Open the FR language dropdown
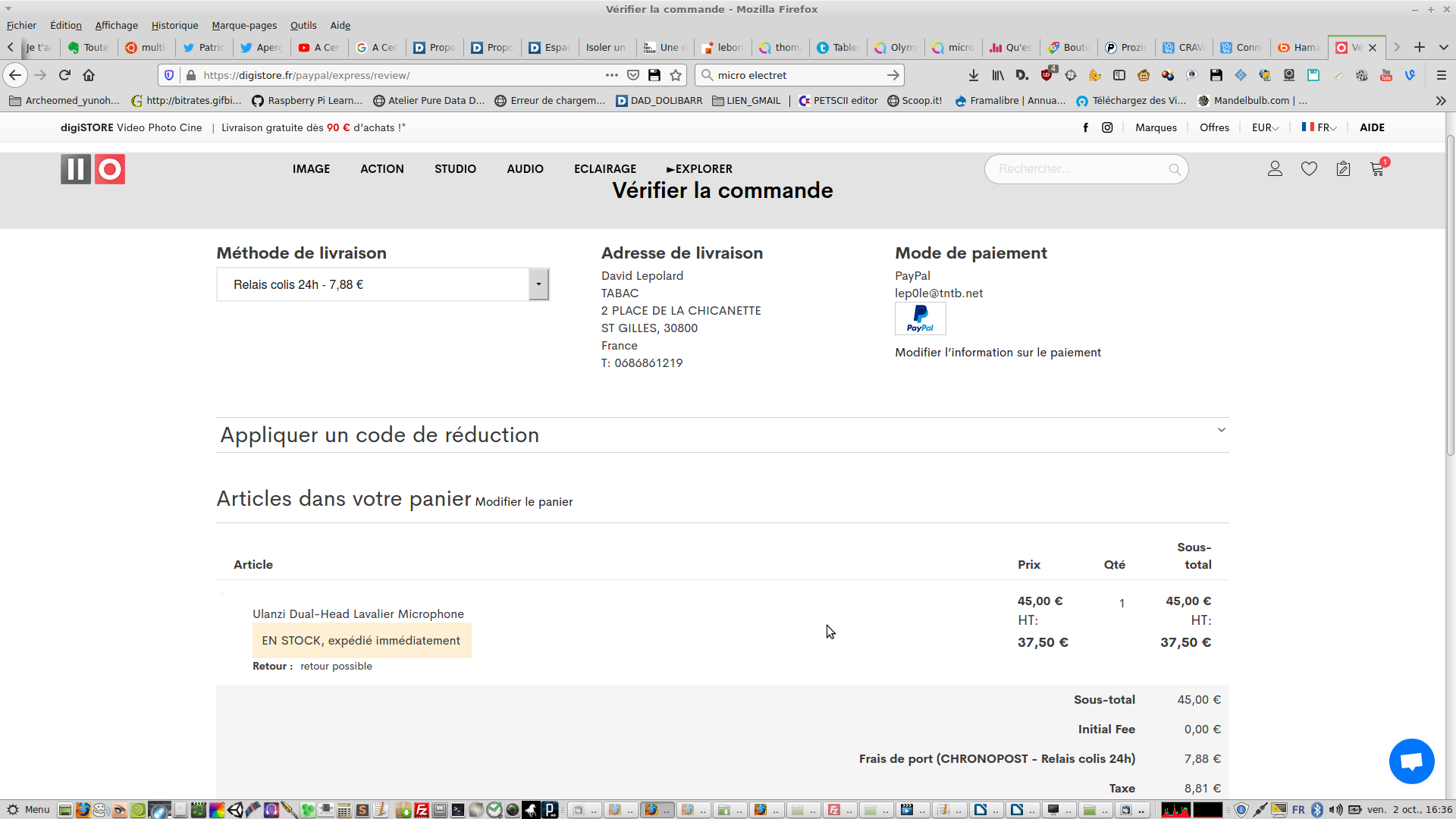 [x=1319, y=127]
